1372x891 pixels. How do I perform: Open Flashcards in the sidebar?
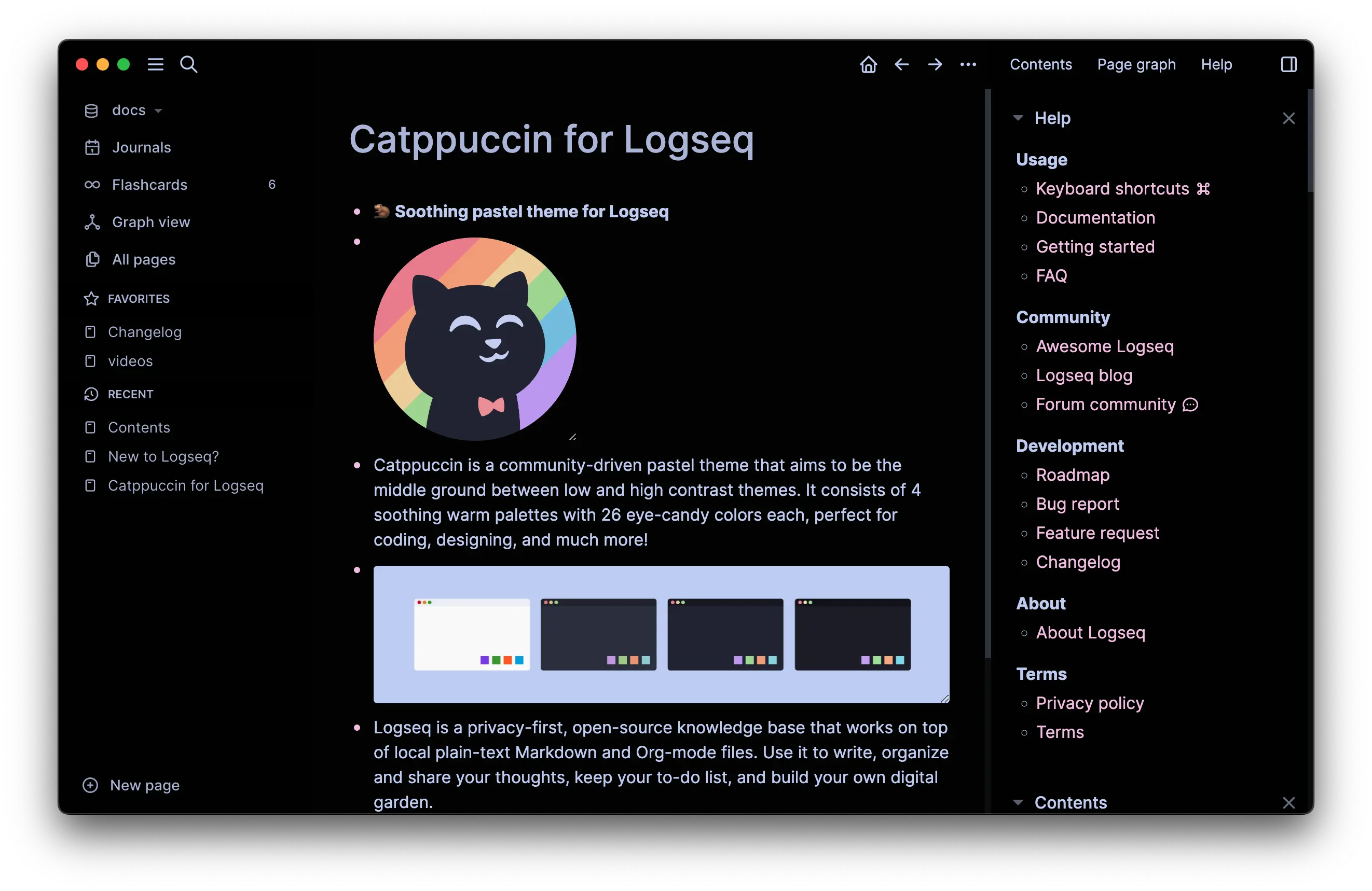tap(149, 185)
